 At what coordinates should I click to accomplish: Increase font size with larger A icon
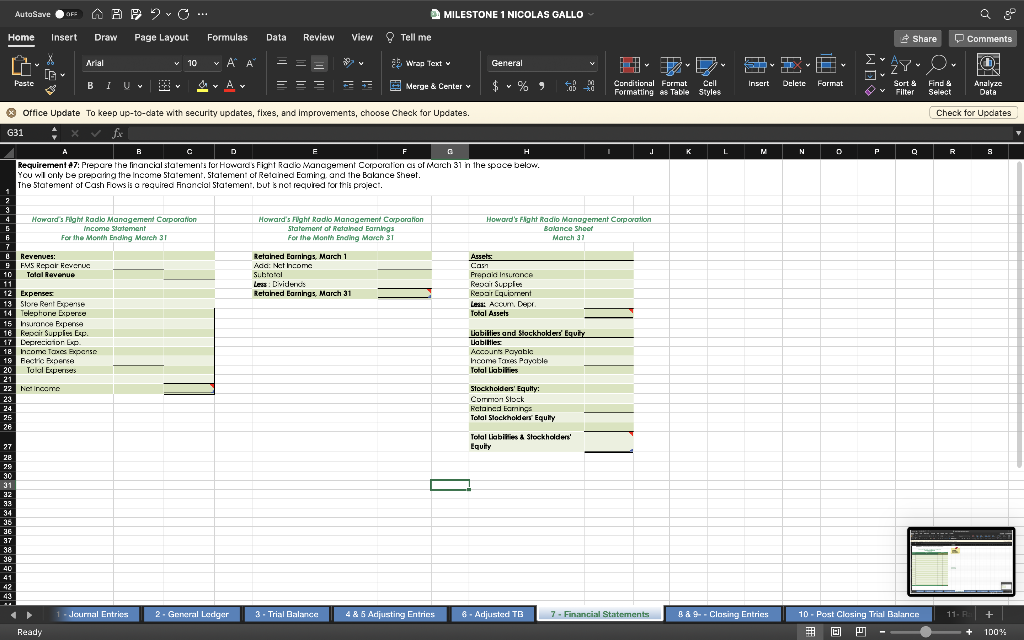[231, 63]
